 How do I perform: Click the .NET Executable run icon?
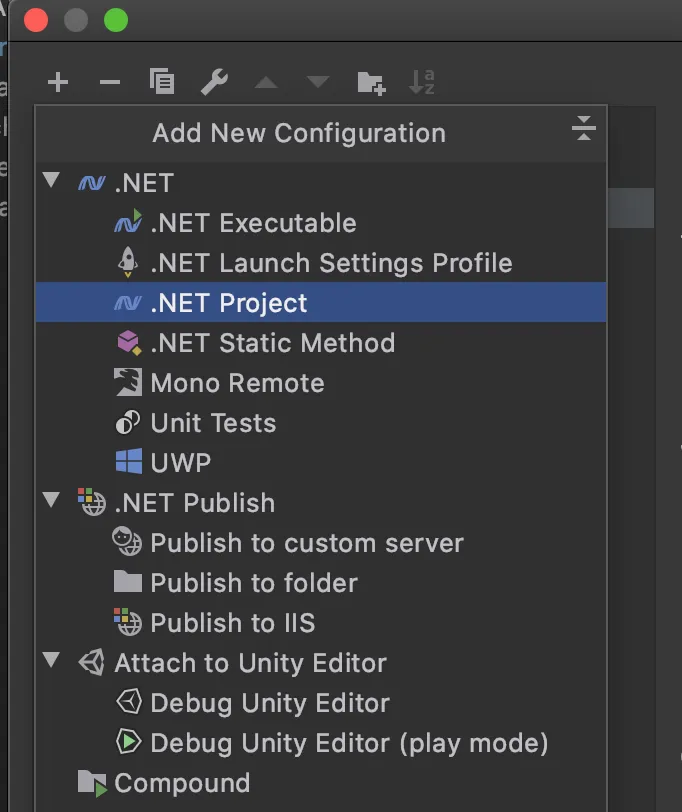tap(128, 222)
